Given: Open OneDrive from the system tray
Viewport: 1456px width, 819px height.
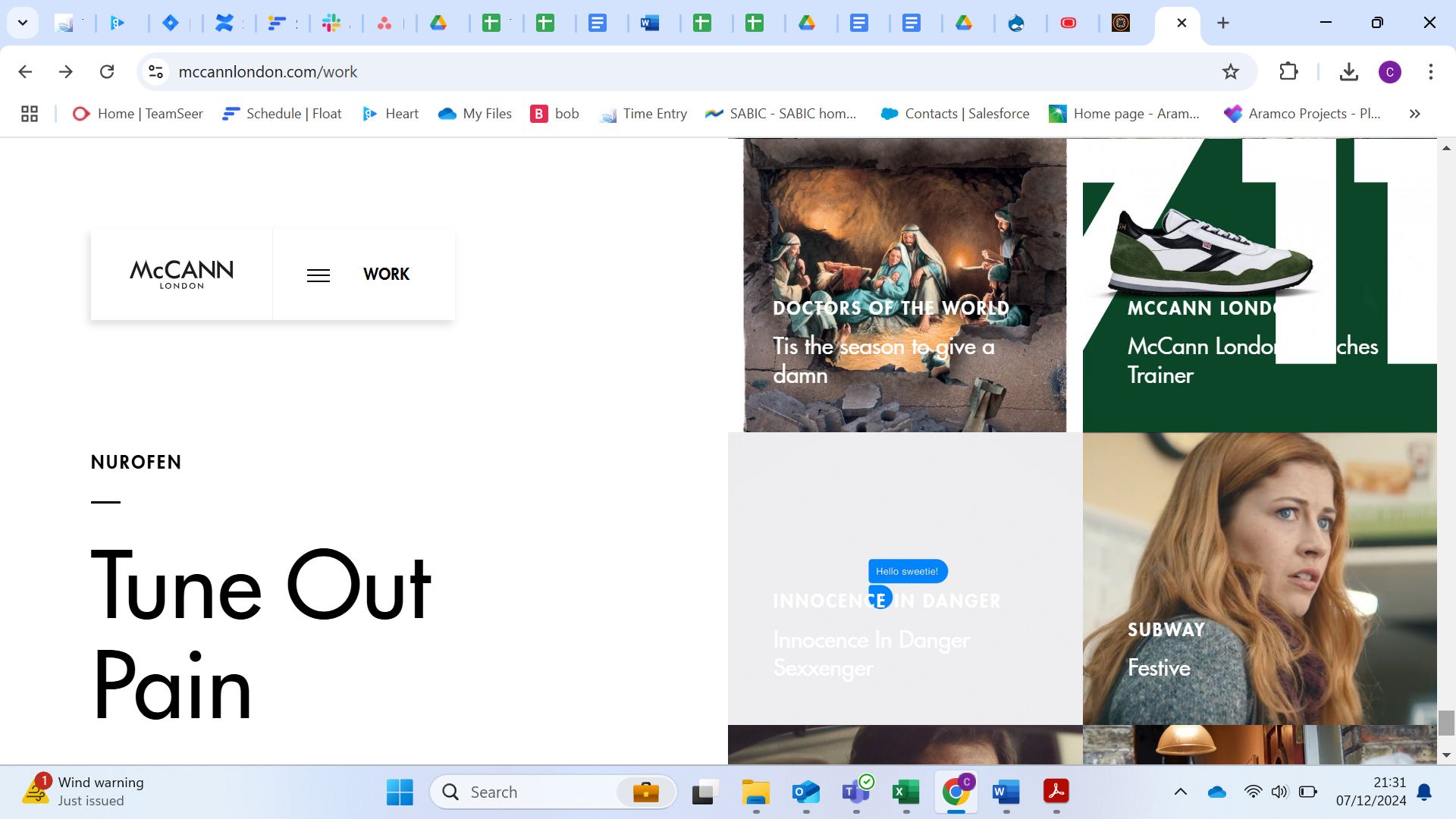Looking at the screenshot, I should pos(1217,792).
